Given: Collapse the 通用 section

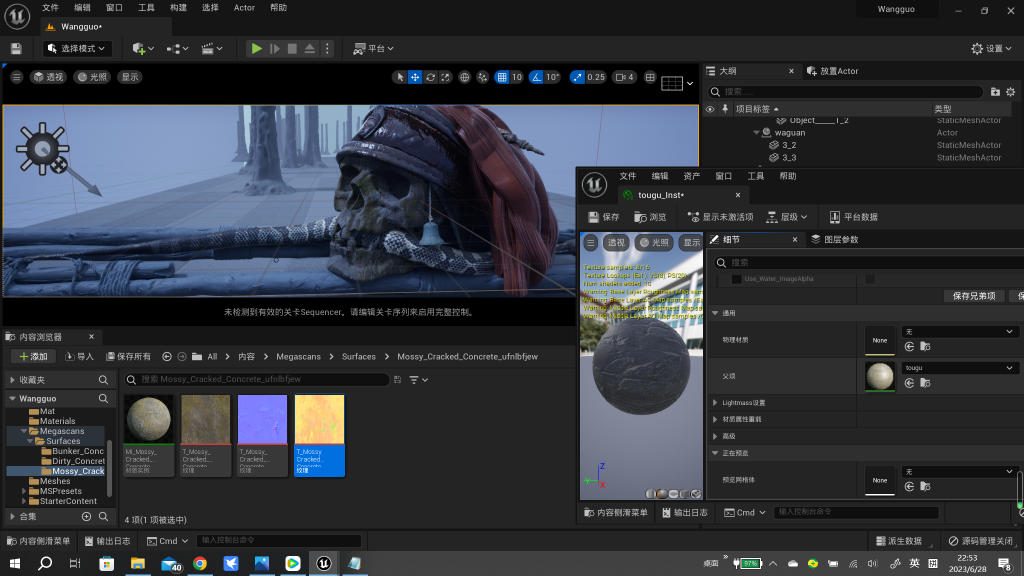Looking at the screenshot, I should 715,313.
